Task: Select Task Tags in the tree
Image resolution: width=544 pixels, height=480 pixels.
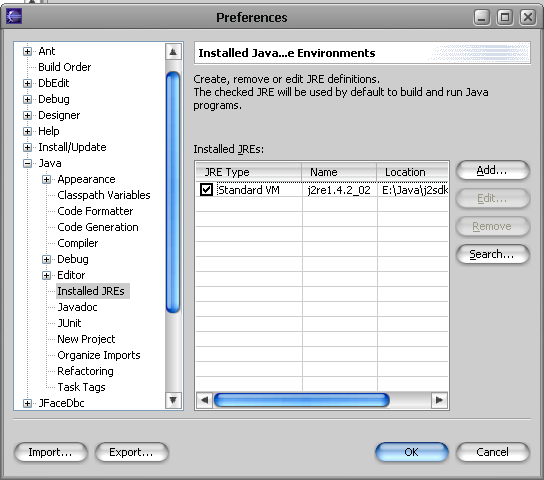Action: 81,387
